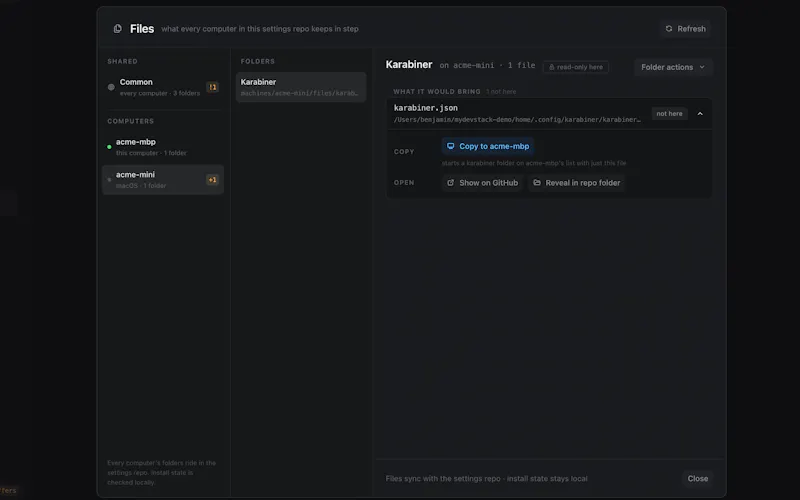
Task: Click Reveal in repo folder
Action: (577, 183)
